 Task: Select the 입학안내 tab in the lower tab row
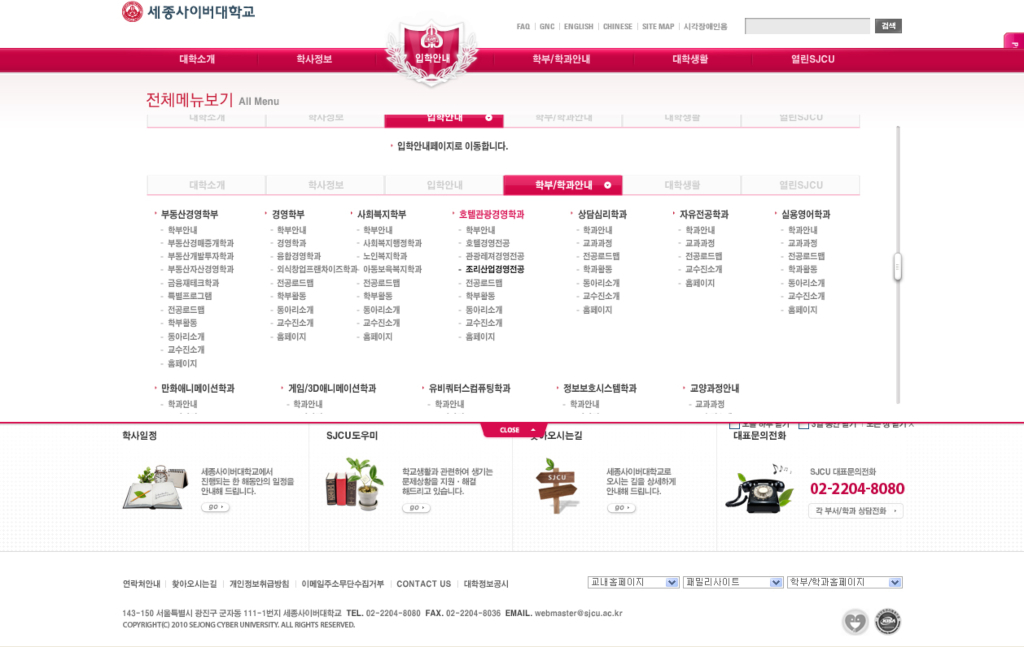tap(445, 185)
